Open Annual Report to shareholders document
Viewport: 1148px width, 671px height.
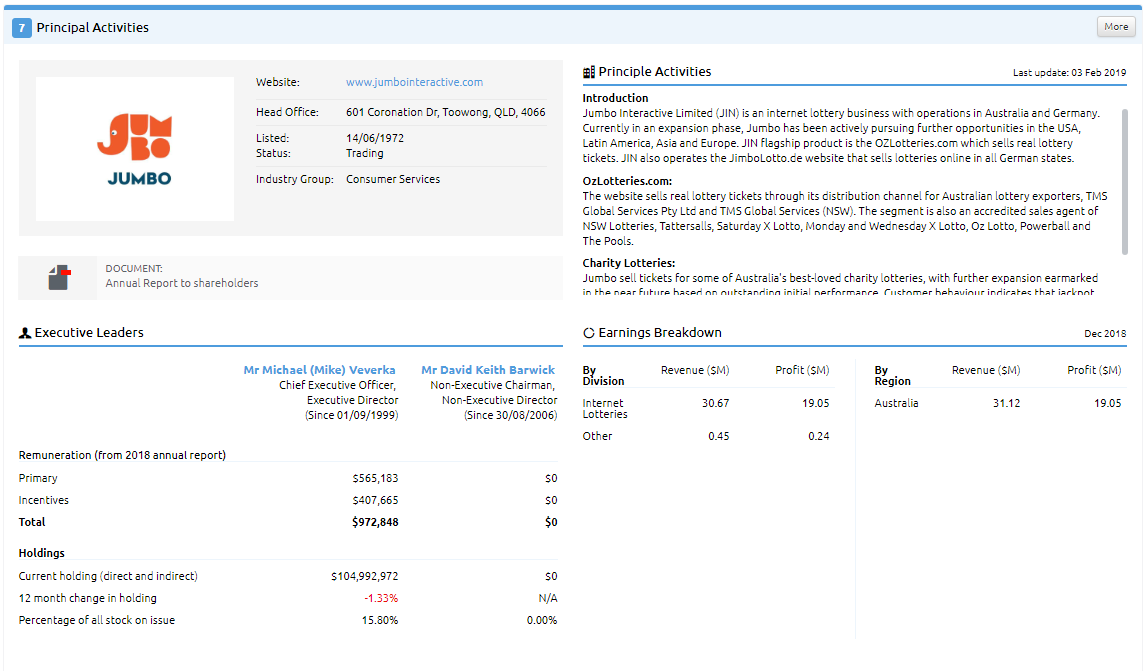pos(182,283)
